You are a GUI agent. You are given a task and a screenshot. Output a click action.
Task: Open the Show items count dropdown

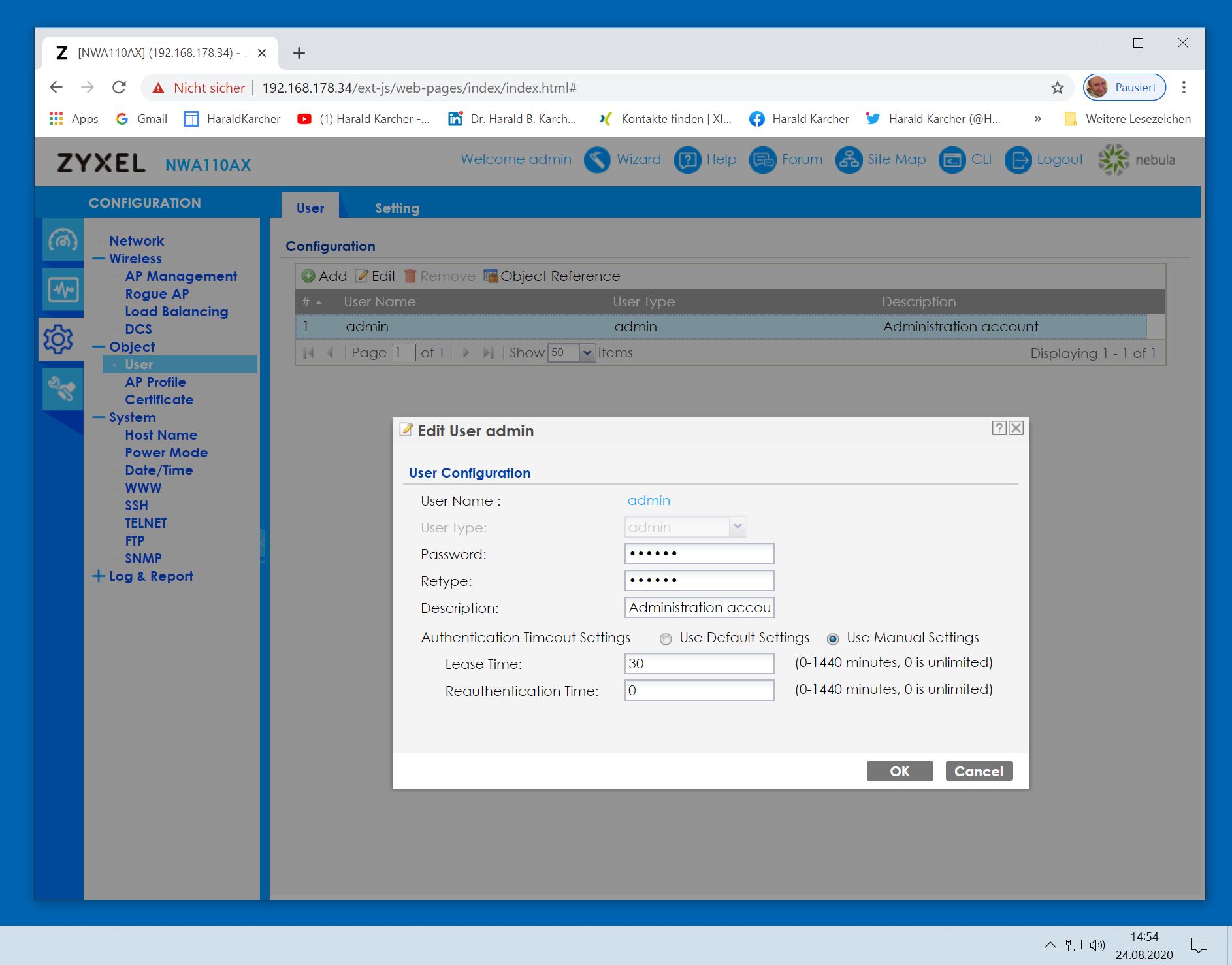pyautogui.click(x=587, y=353)
